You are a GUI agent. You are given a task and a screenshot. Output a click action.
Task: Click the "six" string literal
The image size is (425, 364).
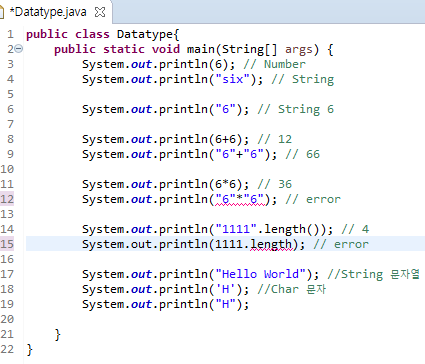[x=233, y=79]
